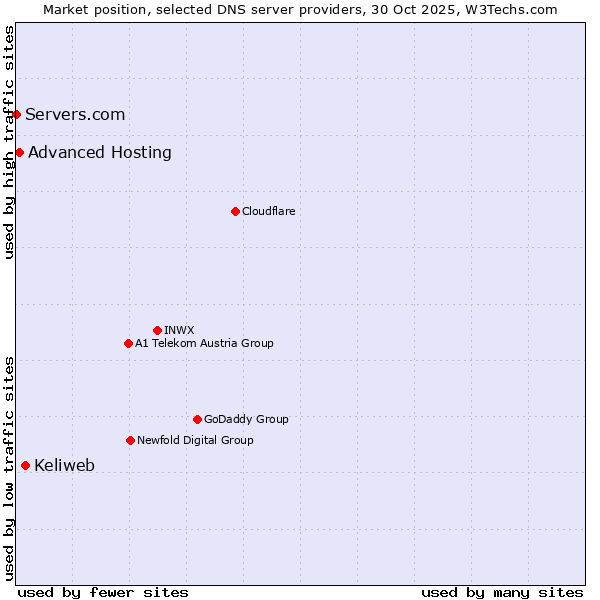This screenshot has width=600, height=600.
Task: Click the chart title mentioning W3Techs.com
Action: pos(300,9)
